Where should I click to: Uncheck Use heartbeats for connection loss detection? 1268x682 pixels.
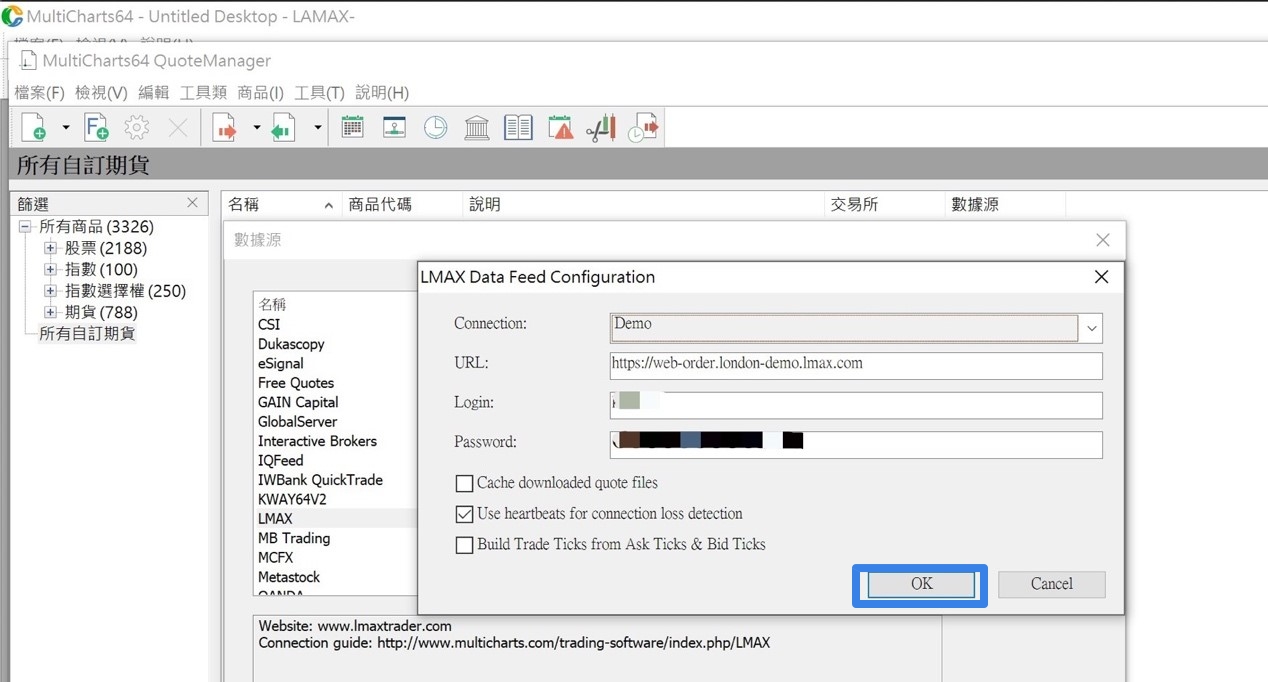pos(464,514)
